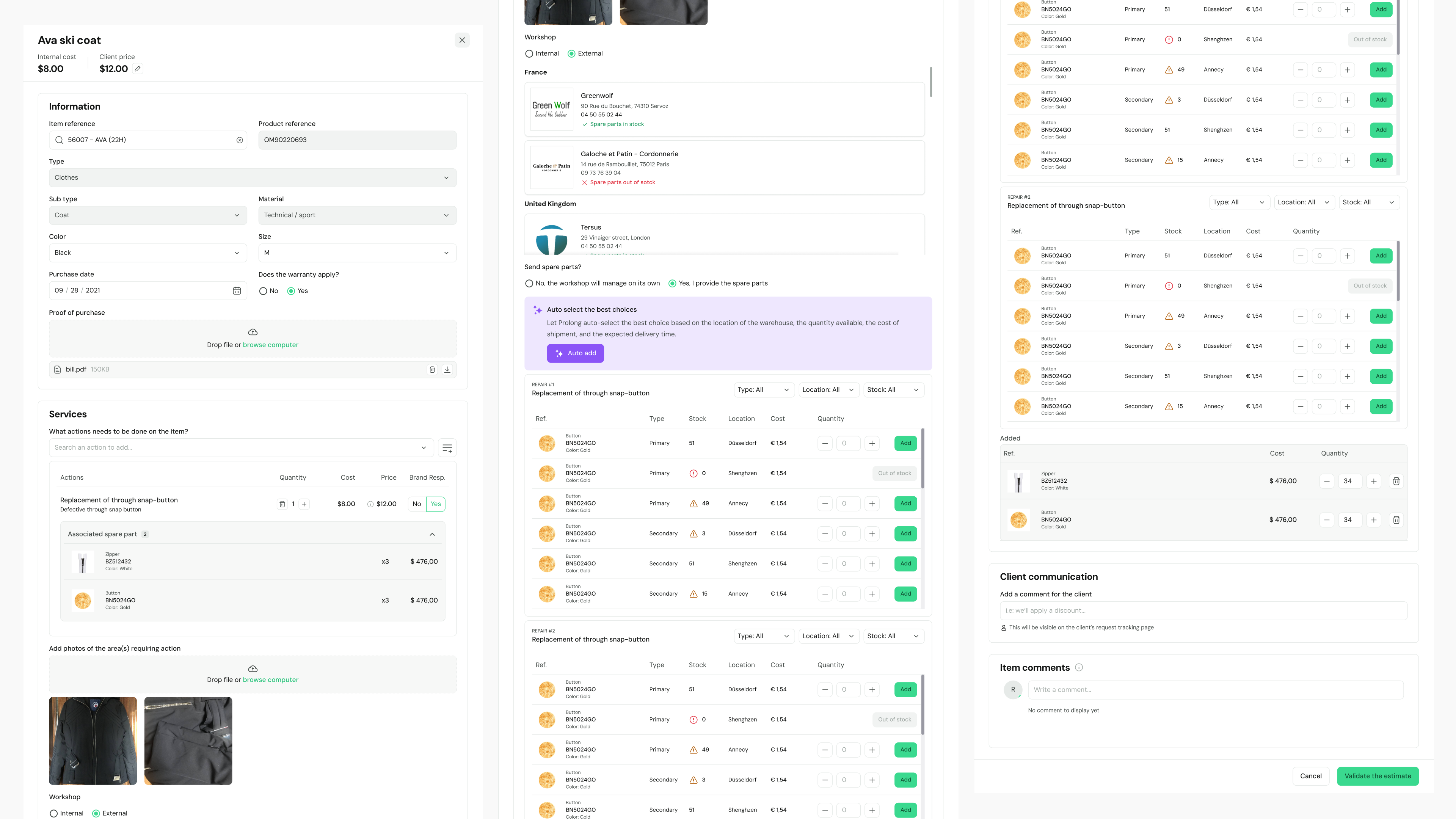Delete the Zipper BZ512432 from Added parts
The width and height of the screenshot is (1456, 819).
click(1396, 481)
